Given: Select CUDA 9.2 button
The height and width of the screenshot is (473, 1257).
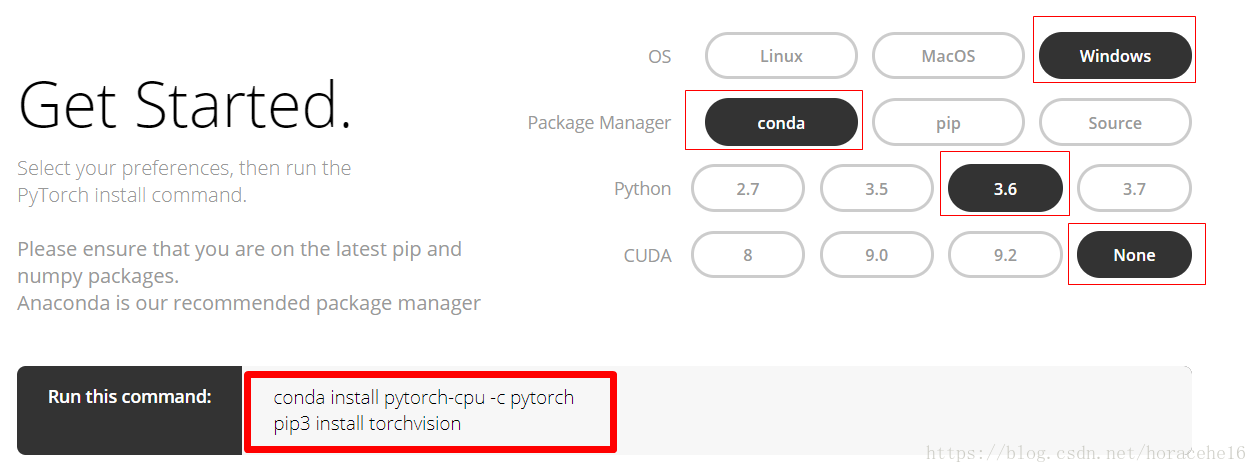Looking at the screenshot, I should coord(1005,255).
